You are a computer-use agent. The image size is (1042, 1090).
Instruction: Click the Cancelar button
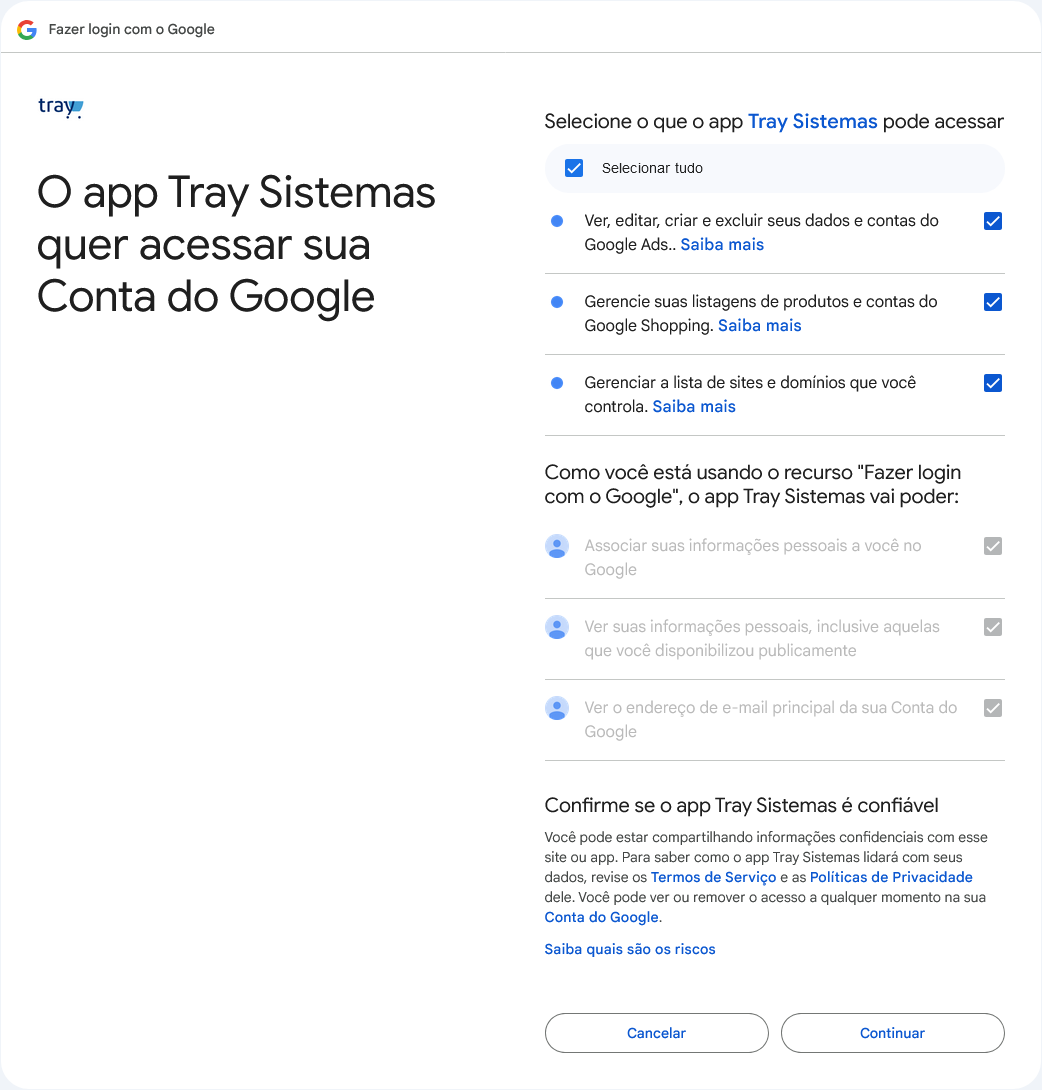coord(656,1033)
